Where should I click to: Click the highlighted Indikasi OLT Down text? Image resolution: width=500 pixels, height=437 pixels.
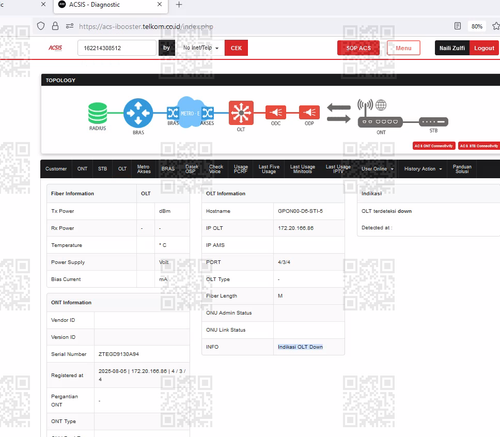click(x=300, y=347)
